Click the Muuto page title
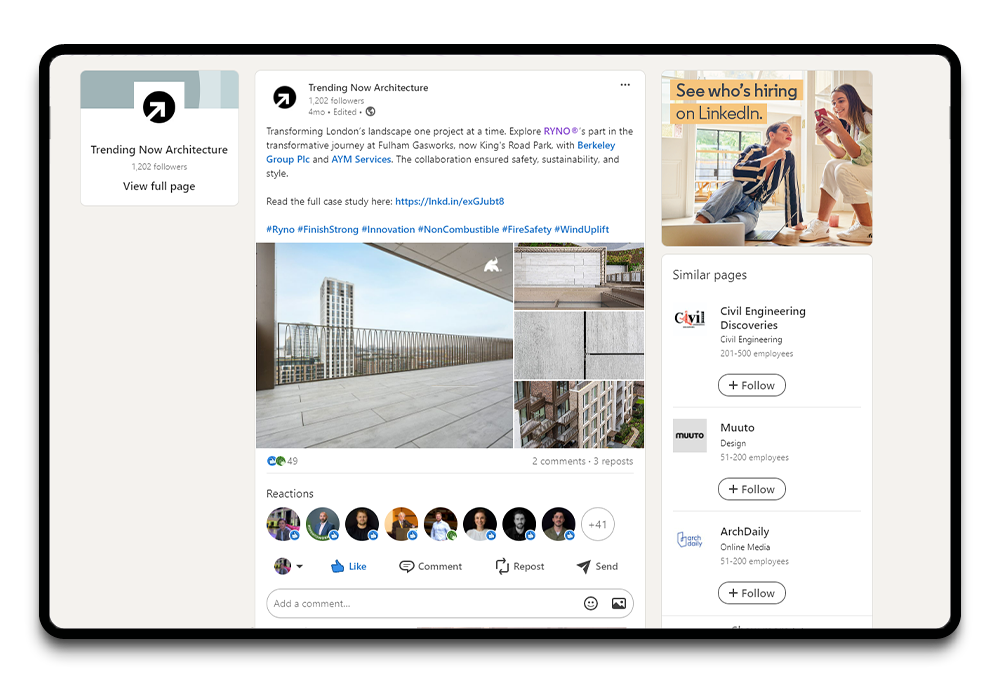1000x700 pixels. pyautogui.click(x=737, y=428)
